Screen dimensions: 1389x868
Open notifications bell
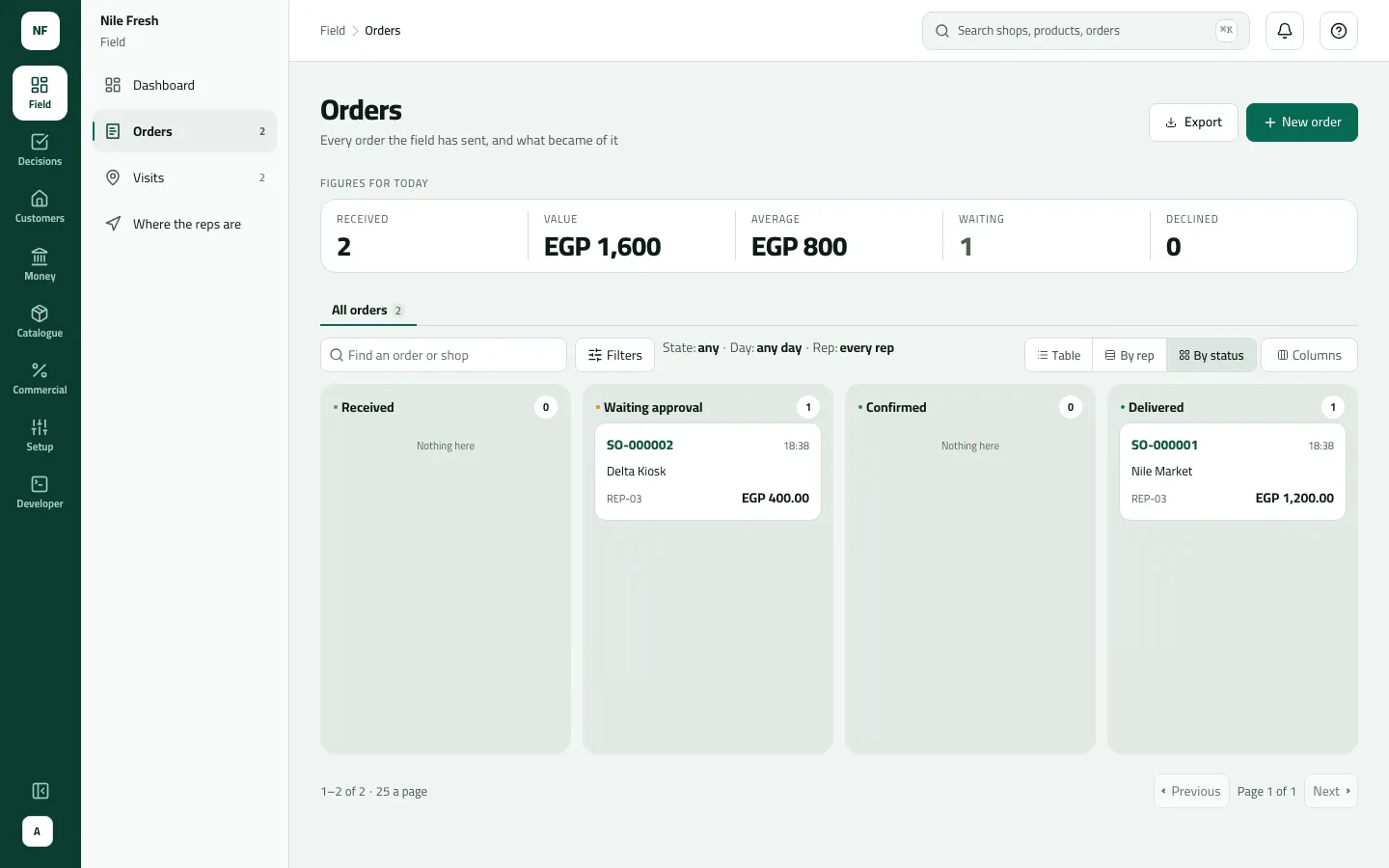(1285, 31)
